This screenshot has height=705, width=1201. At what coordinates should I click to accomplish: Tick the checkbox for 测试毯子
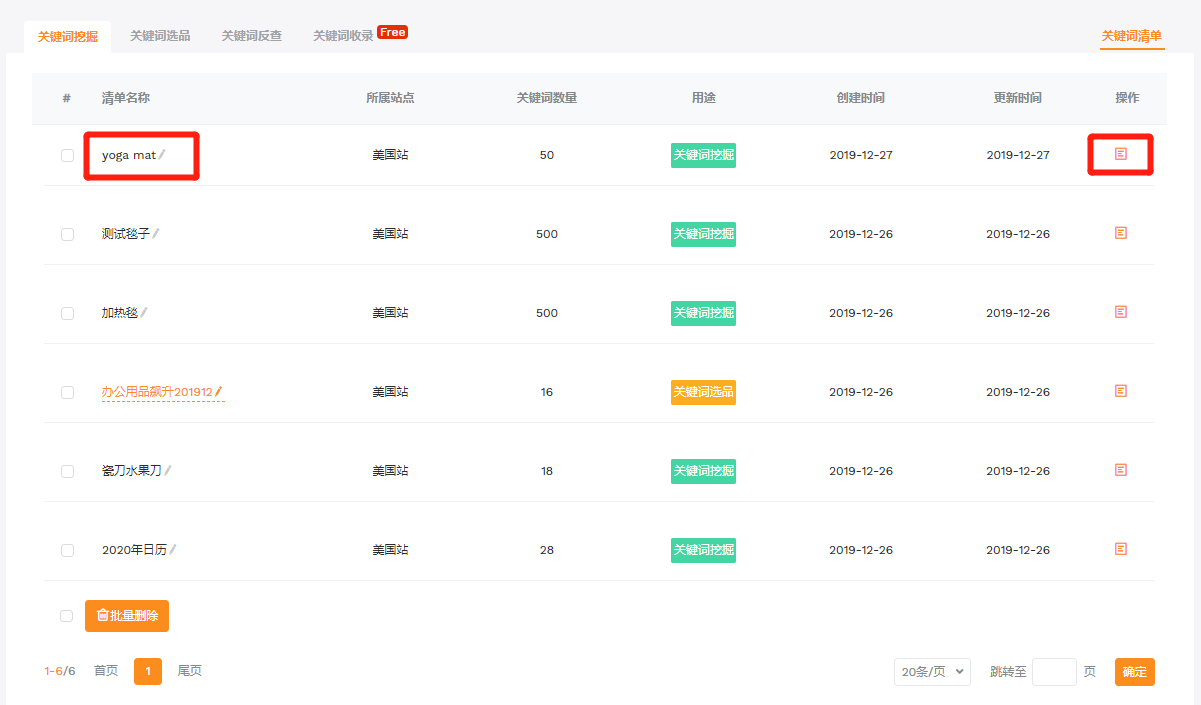tap(67, 234)
